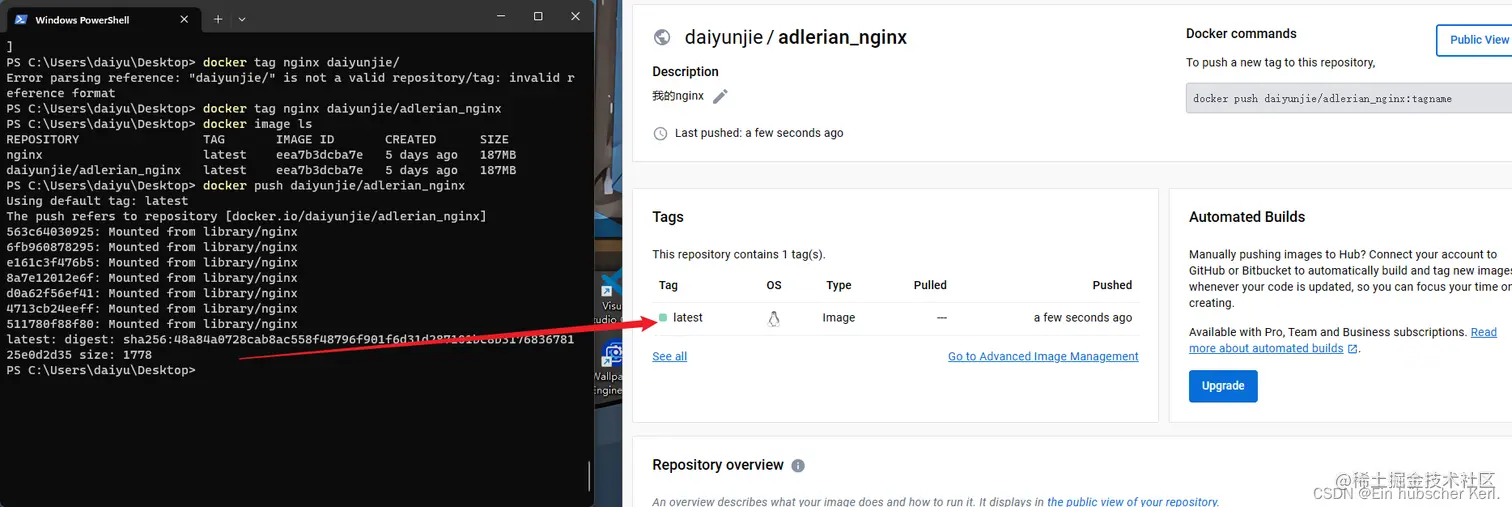Click the docker tag nginx daiyunjie/adlerian_nginx command
1512x507 pixels.
pyautogui.click(x=352, y=108)
